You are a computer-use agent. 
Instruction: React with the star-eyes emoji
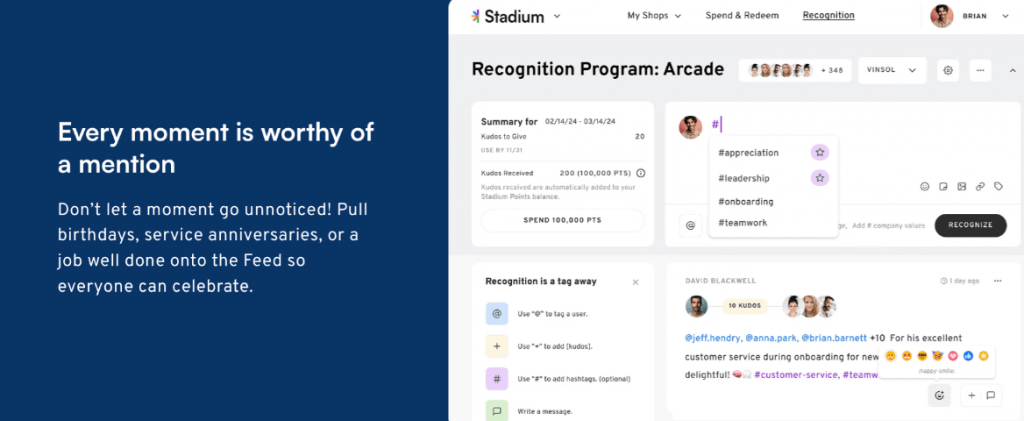click(x=906, y=356)
